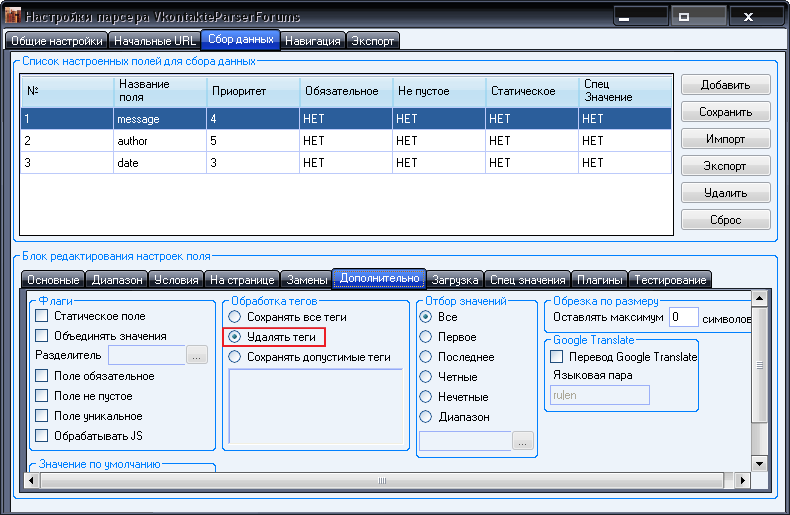The height and width of the screenshot is (515, 790).
Task: Click browse button next to Разделитель field
Action: pos(196,355)
